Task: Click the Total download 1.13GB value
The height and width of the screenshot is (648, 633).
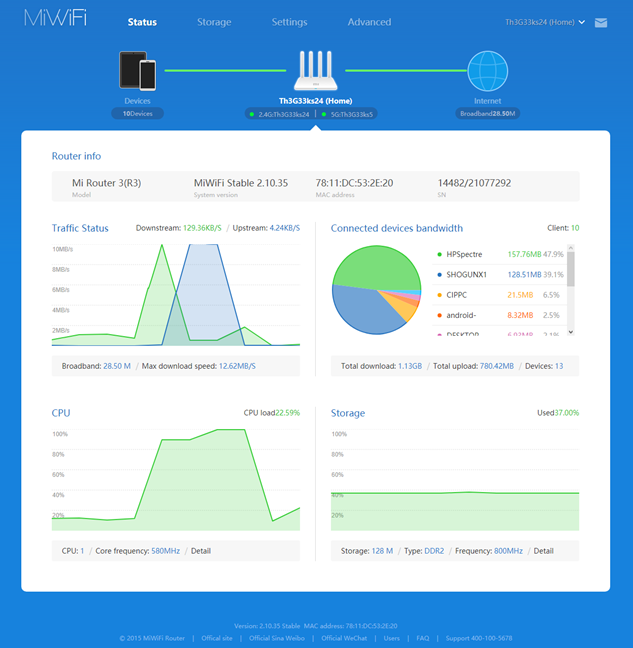Action: point(410,366)
